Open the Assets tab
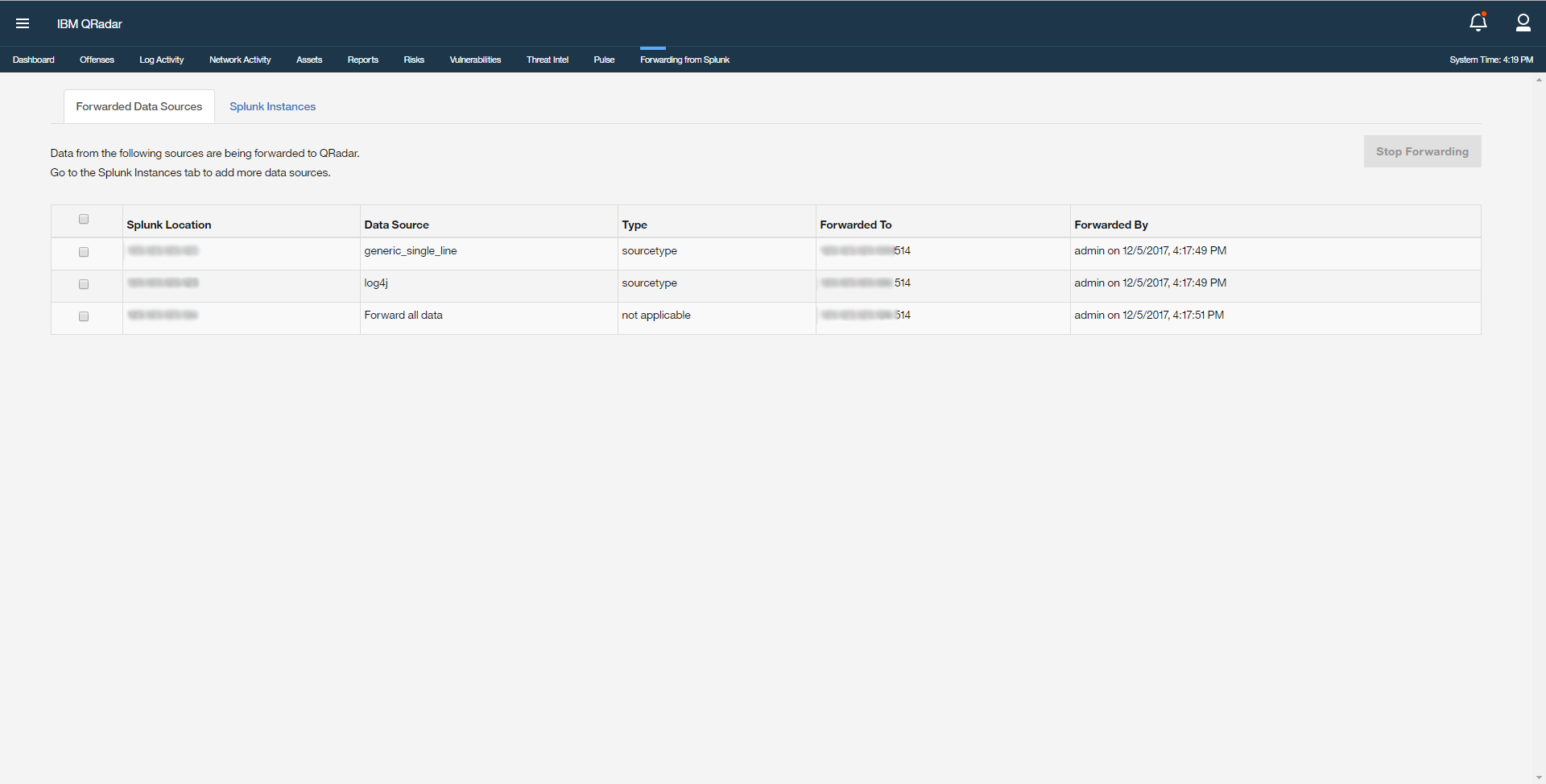The image size is (1546, 784). tap(309, 60)
